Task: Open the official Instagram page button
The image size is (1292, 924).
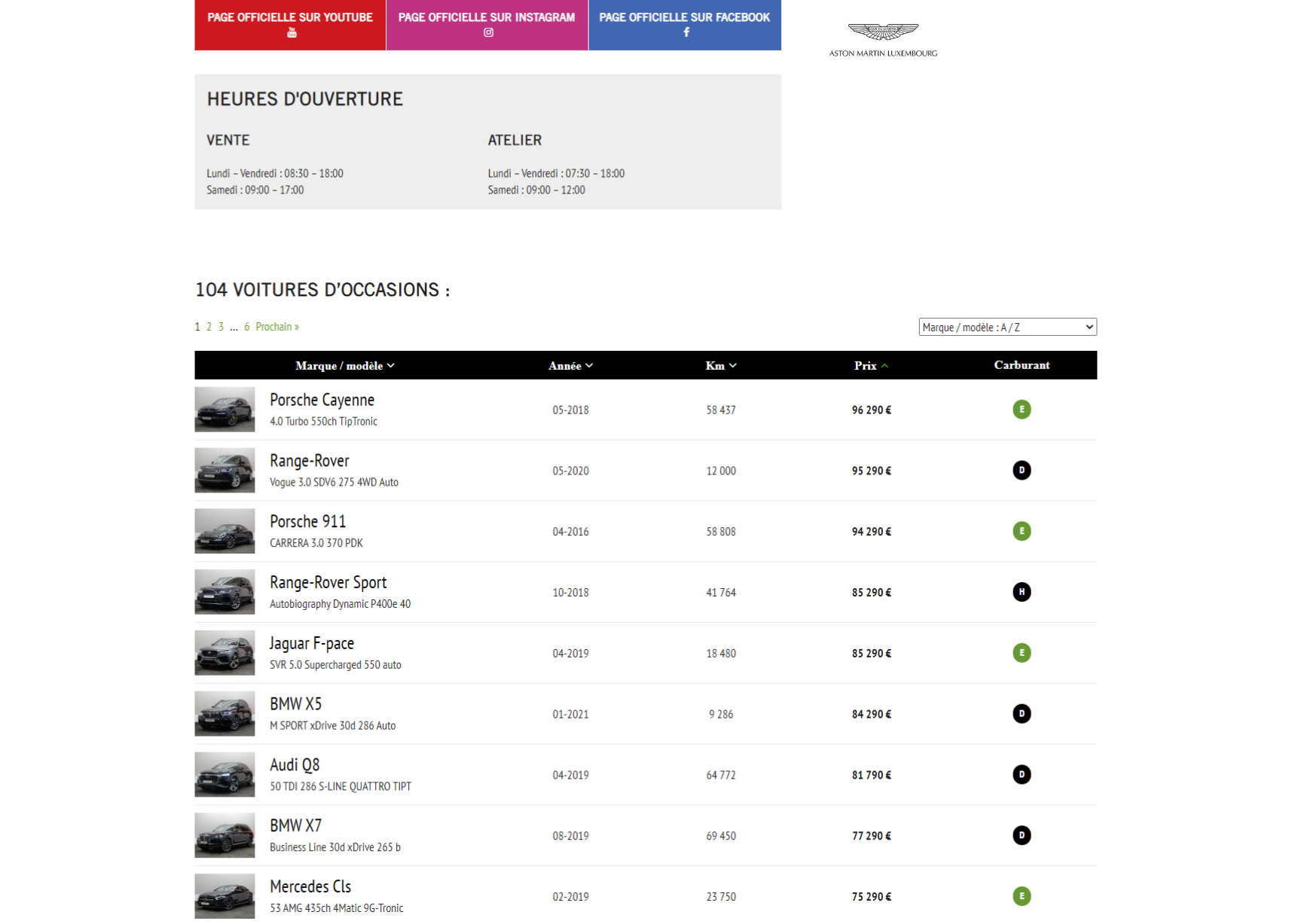Action: pos(487,25)
